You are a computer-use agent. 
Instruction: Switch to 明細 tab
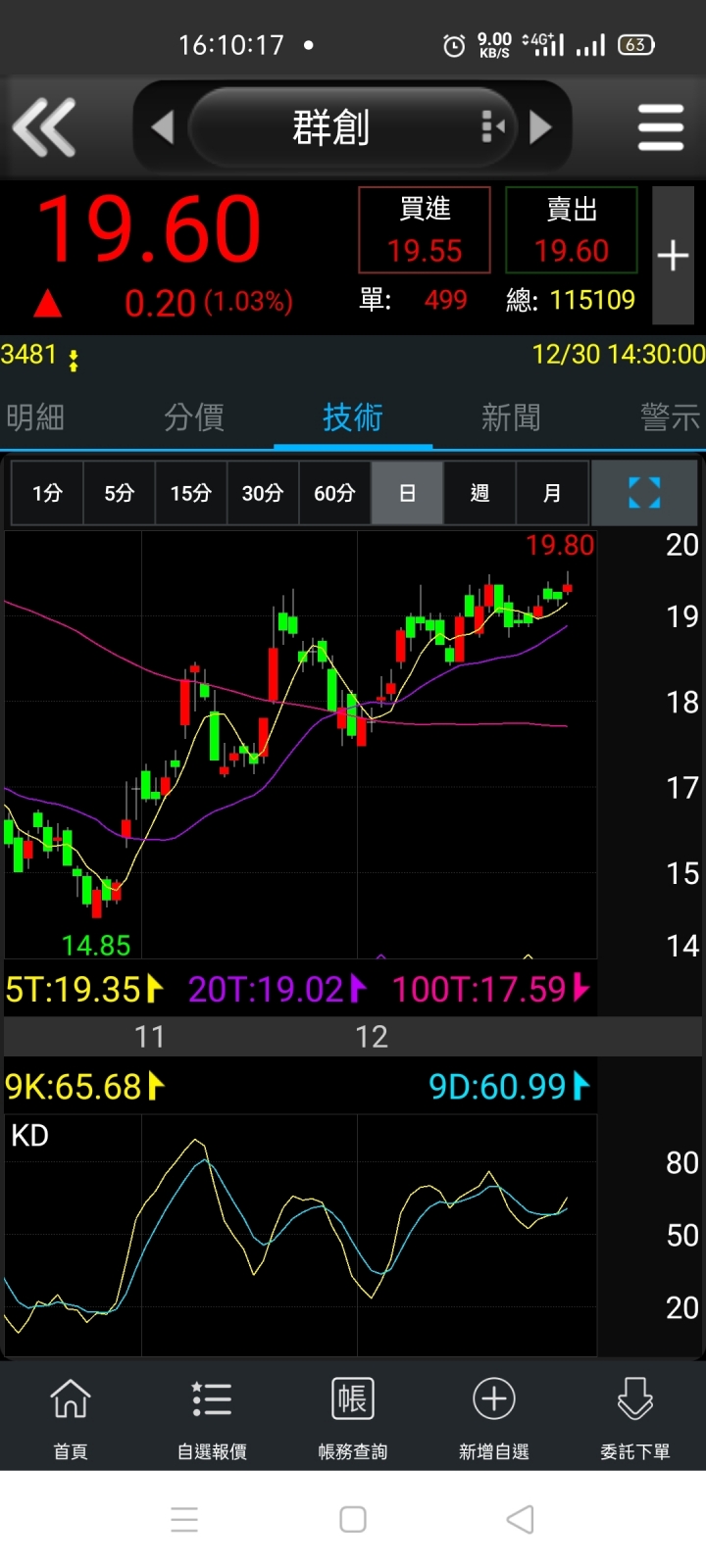click(x=35, y=417)
